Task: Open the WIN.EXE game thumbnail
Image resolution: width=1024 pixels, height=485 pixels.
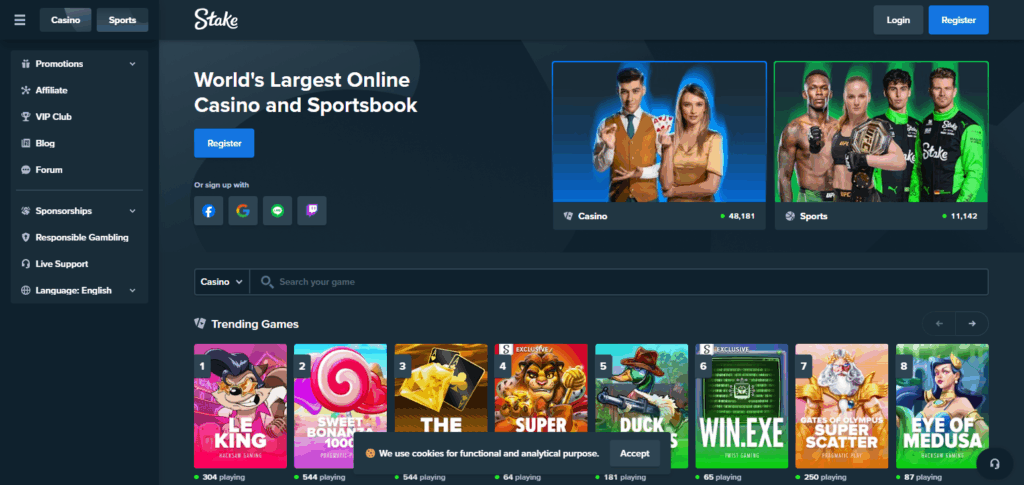Action: click(741, 406)
